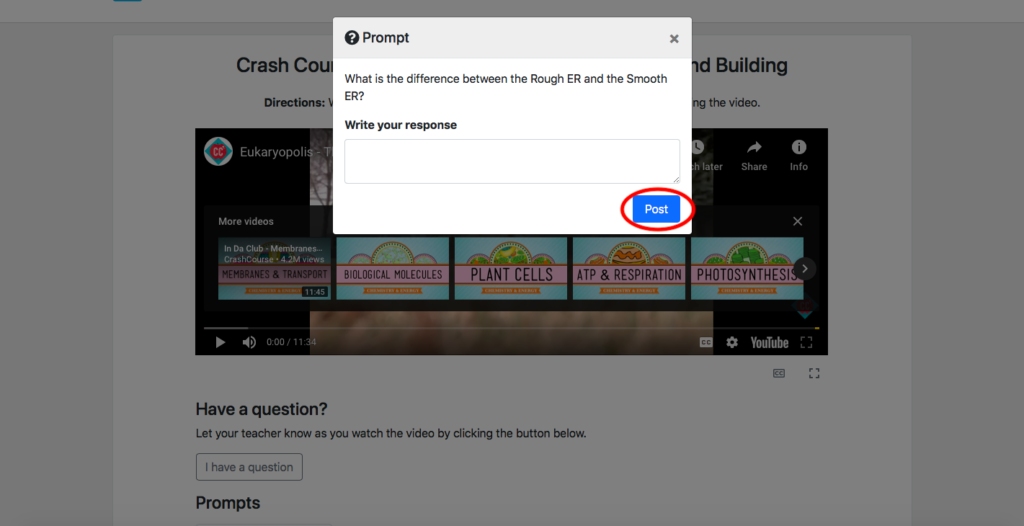1024x526 pixels.
Task: Open Photosynthesis video thumbnail
Action: [747, 269]
